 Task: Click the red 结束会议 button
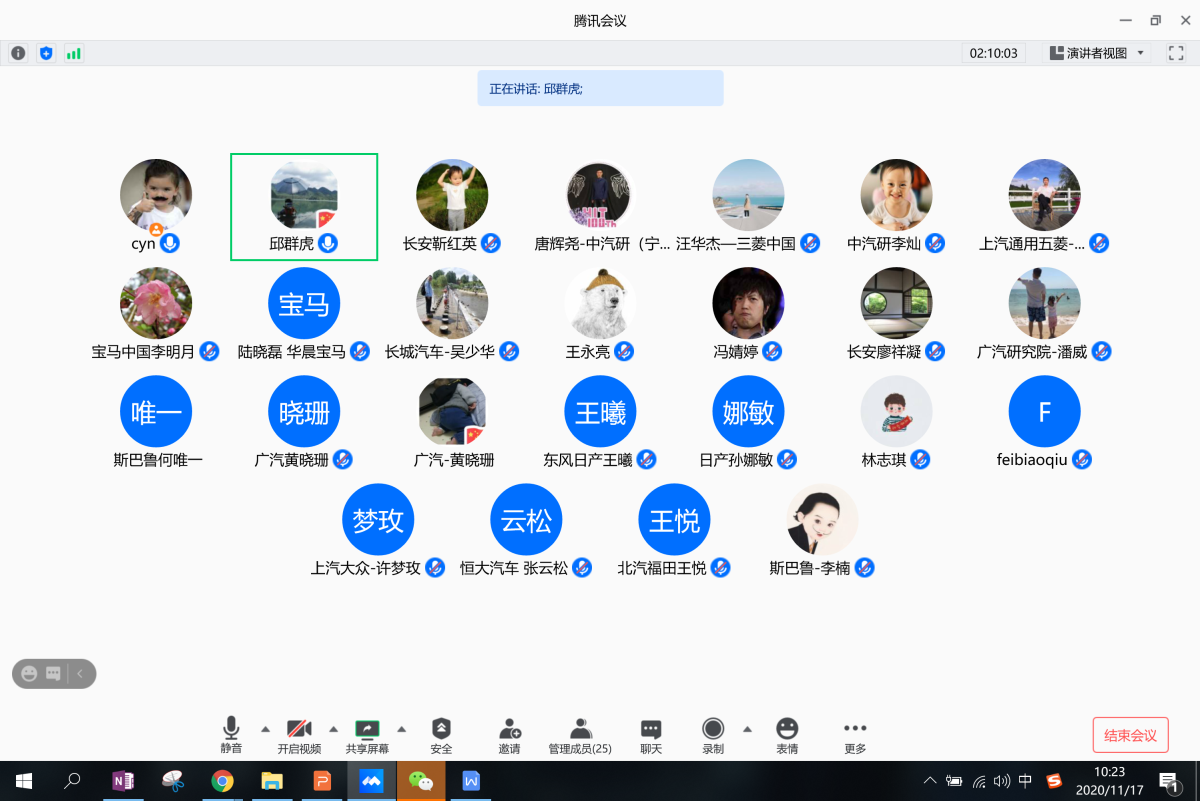click(x=1130, y=735)
